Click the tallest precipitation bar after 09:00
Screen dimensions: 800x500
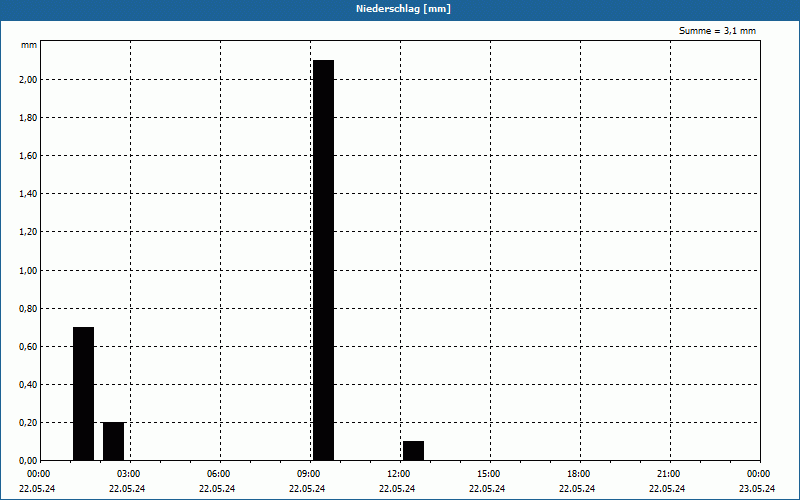[323, 260]
